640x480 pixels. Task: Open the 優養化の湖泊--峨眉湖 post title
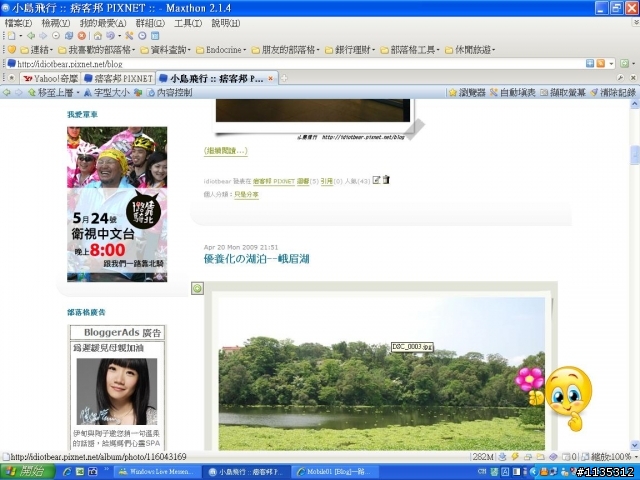[256, 258]
